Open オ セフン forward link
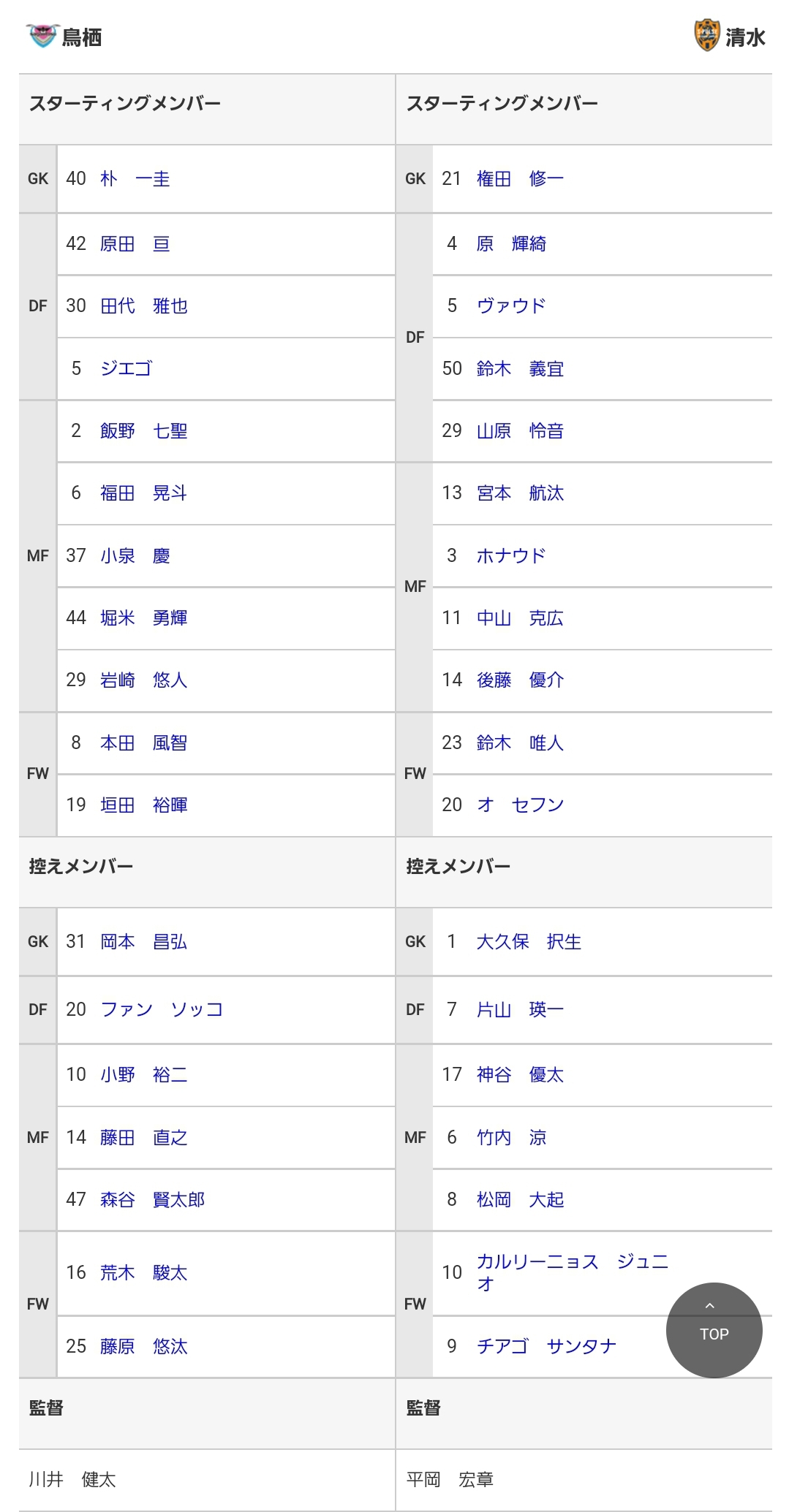 point(520,805)
